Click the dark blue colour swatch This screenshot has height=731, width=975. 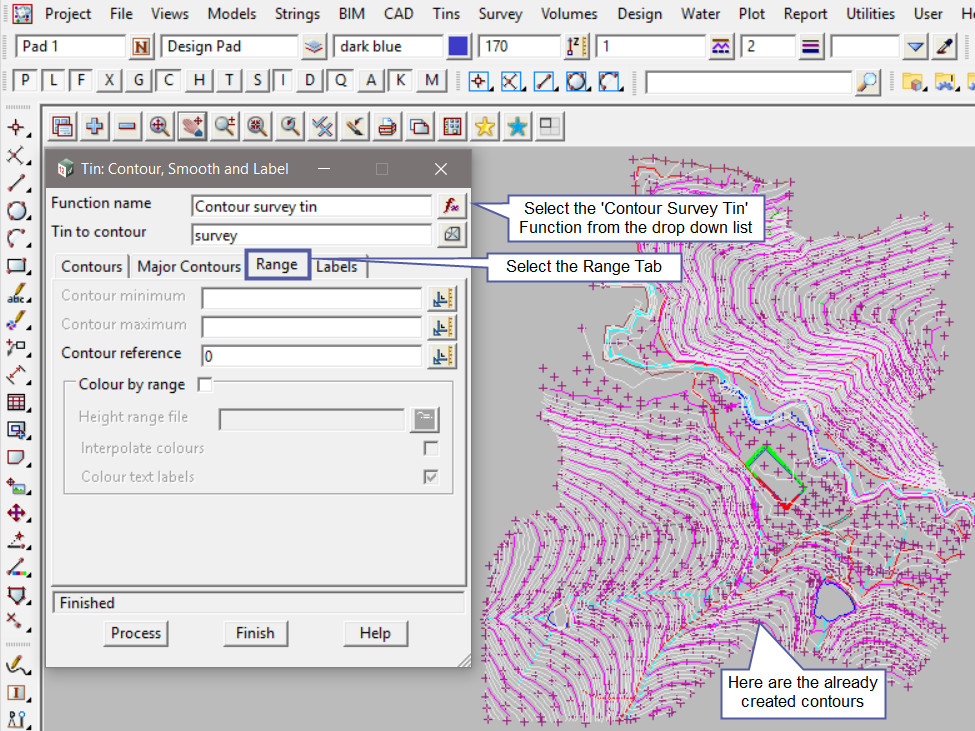(458, 47)
